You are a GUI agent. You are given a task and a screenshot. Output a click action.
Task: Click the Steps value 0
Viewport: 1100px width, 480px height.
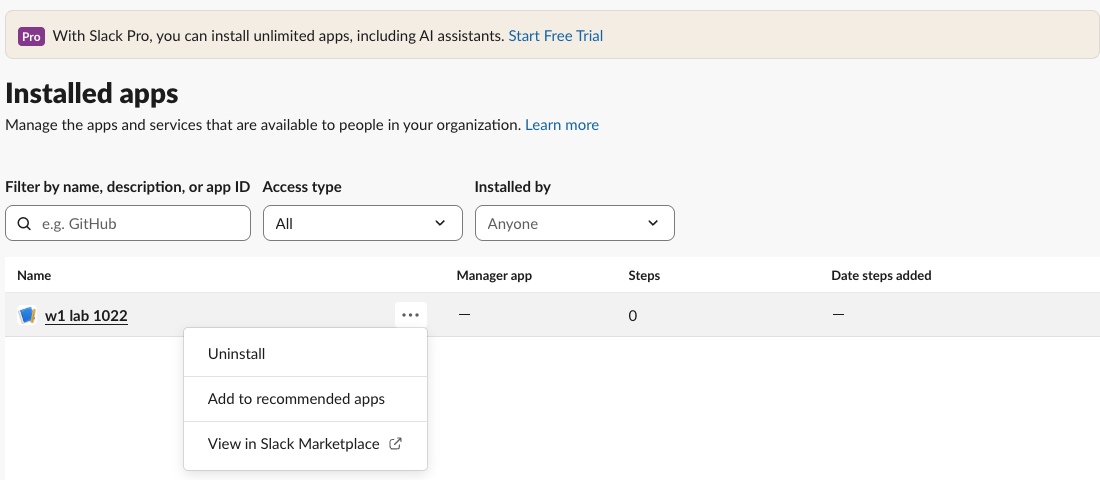[633, 316]
